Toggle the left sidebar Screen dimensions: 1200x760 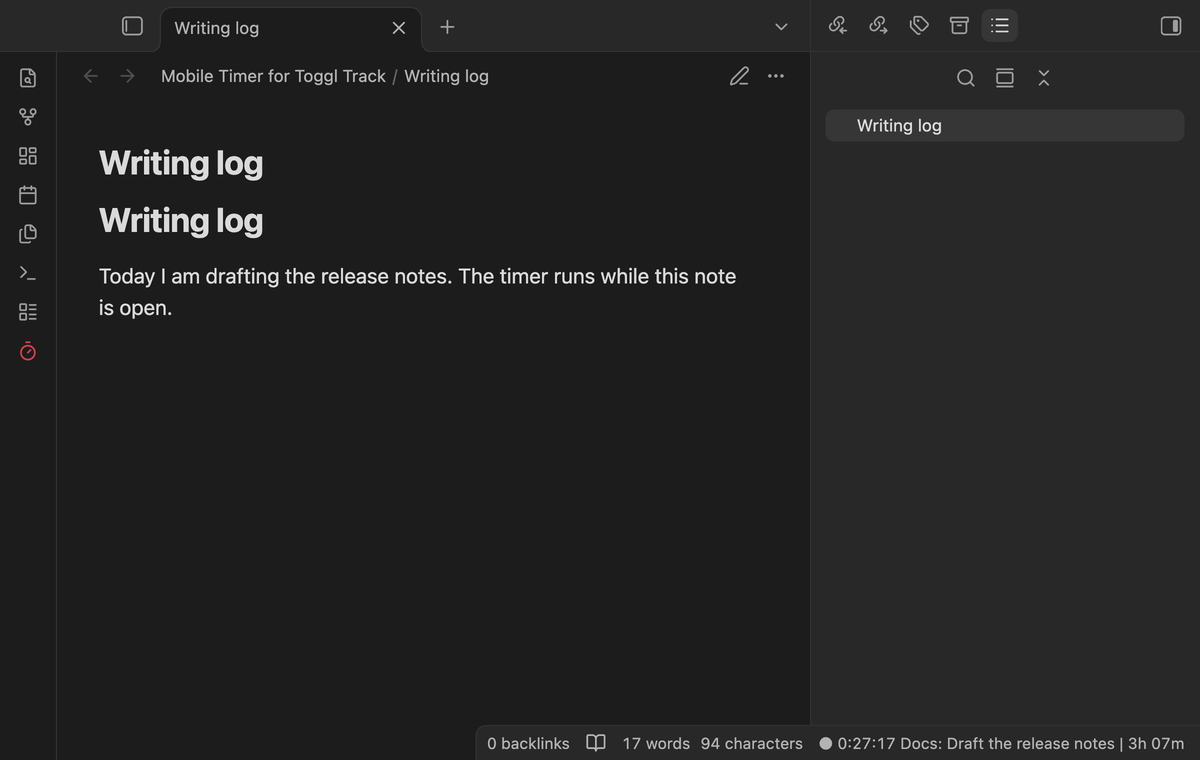coord(132,27)
